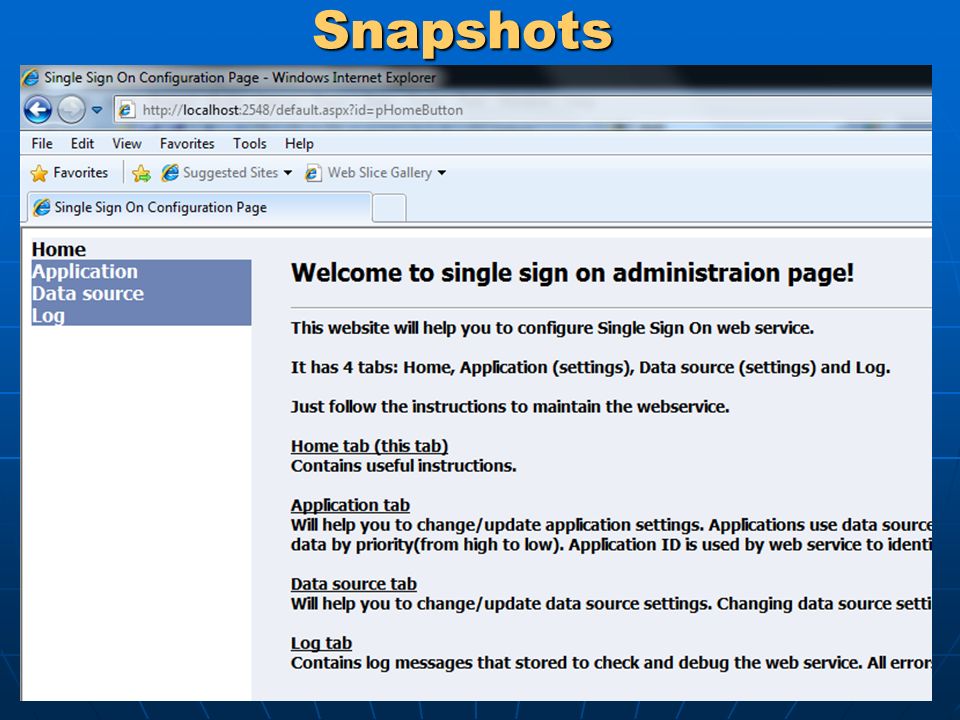Screen dimensions: 960x720
Task: Click Add to Favorites Bar star icon
Action: pyautogui.click(x=141, y=174)
